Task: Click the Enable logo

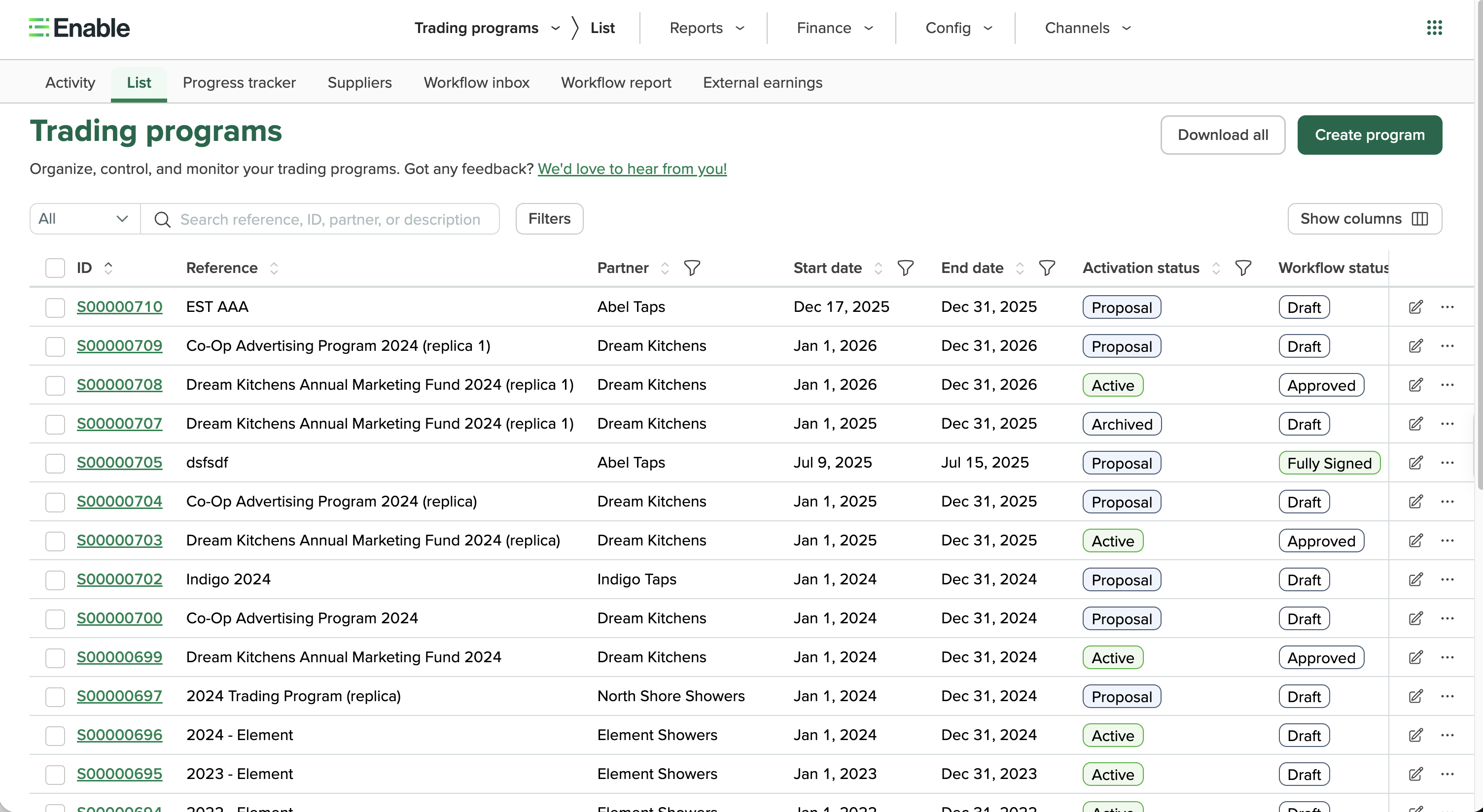Action: click(79, 28)
